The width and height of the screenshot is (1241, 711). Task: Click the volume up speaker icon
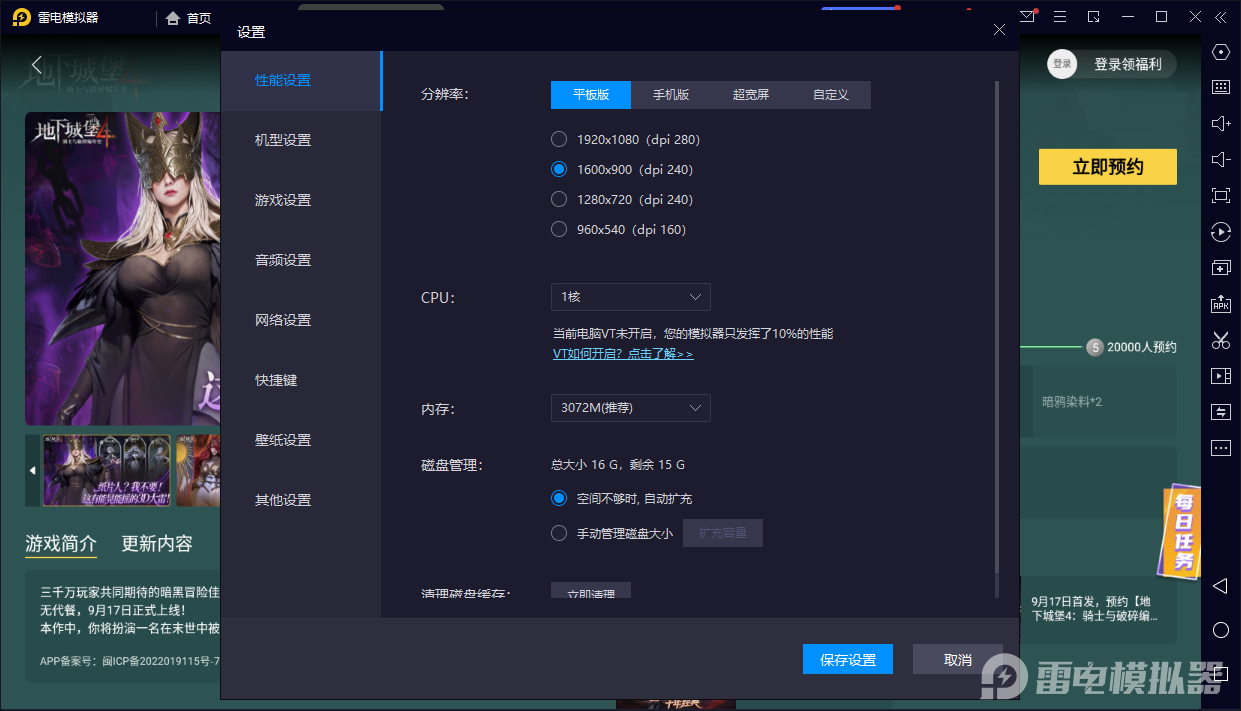point(1220,123)
